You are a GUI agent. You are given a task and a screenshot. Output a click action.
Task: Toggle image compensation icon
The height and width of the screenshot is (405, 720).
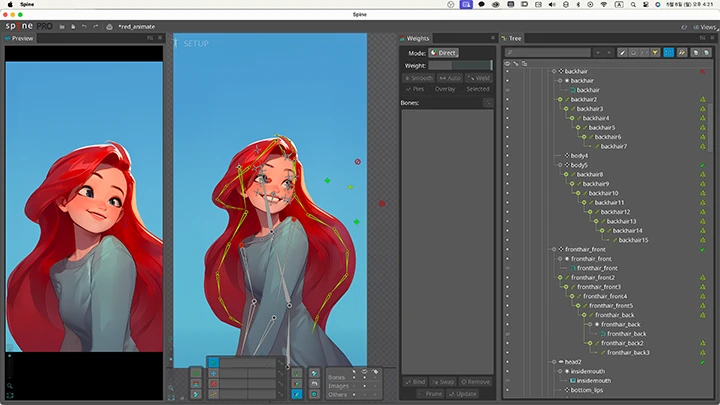point(315,384)
